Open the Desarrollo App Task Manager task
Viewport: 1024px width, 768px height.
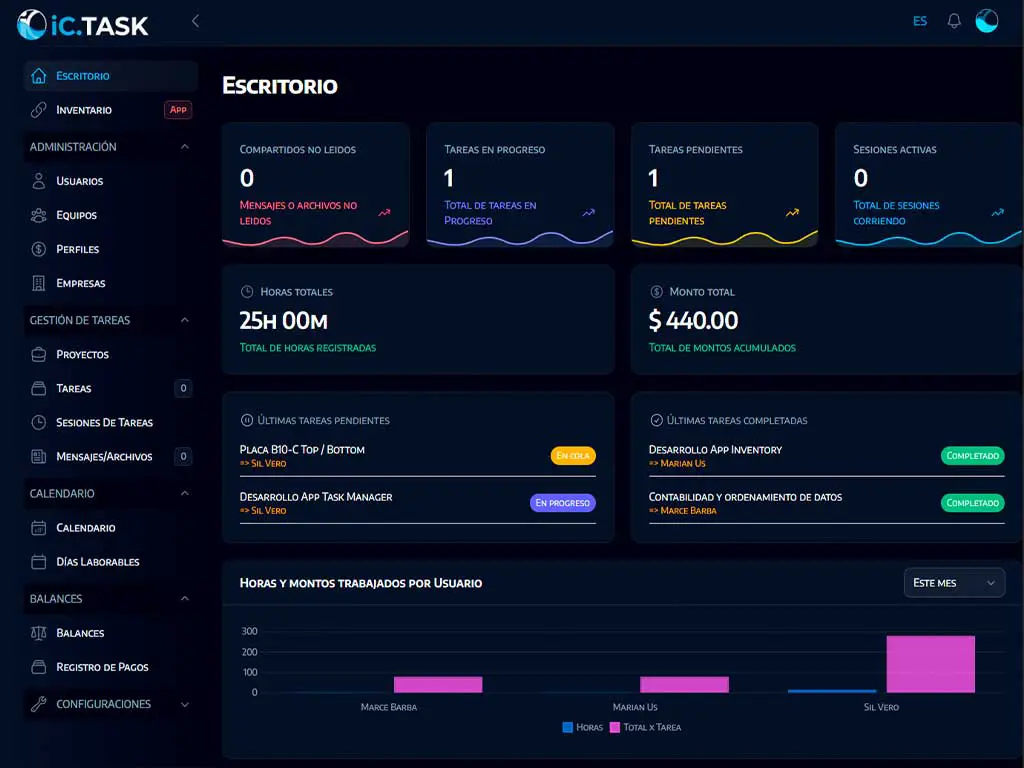coord(316,497)
